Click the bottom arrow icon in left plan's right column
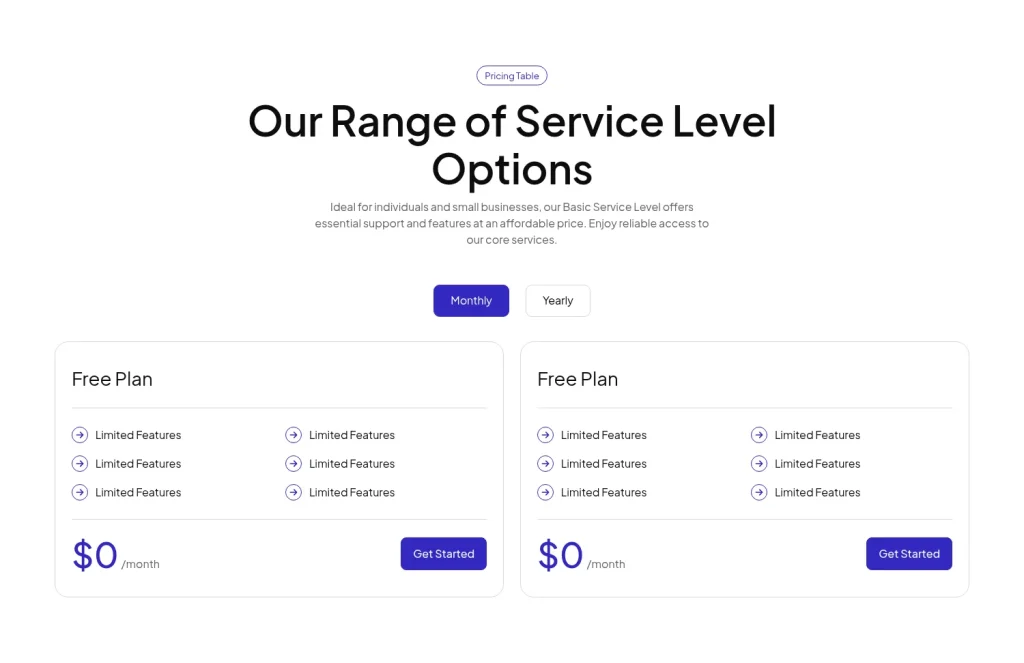Viewport: 1024px width, 663px height. click(294, 492)
